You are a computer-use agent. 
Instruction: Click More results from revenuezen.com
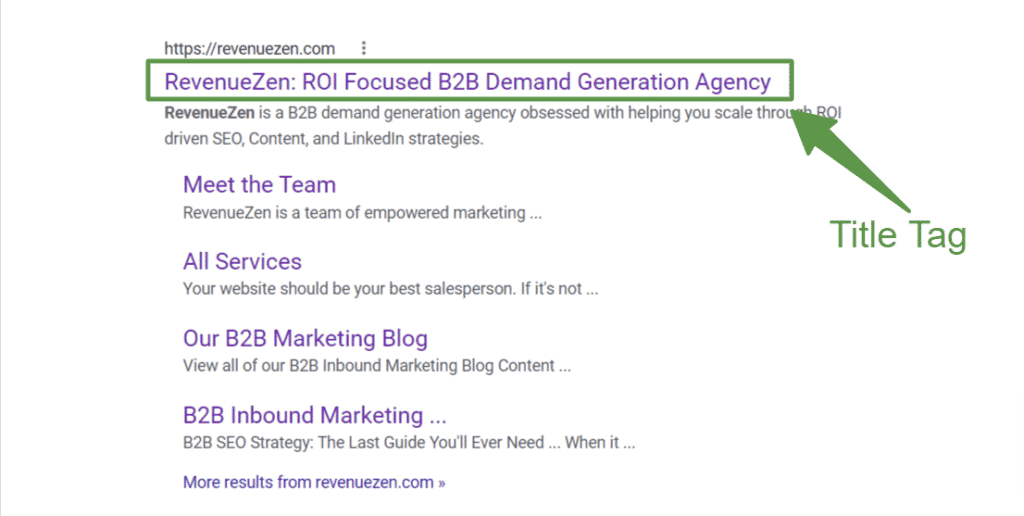pyautogui.click(x=308, y=483)
